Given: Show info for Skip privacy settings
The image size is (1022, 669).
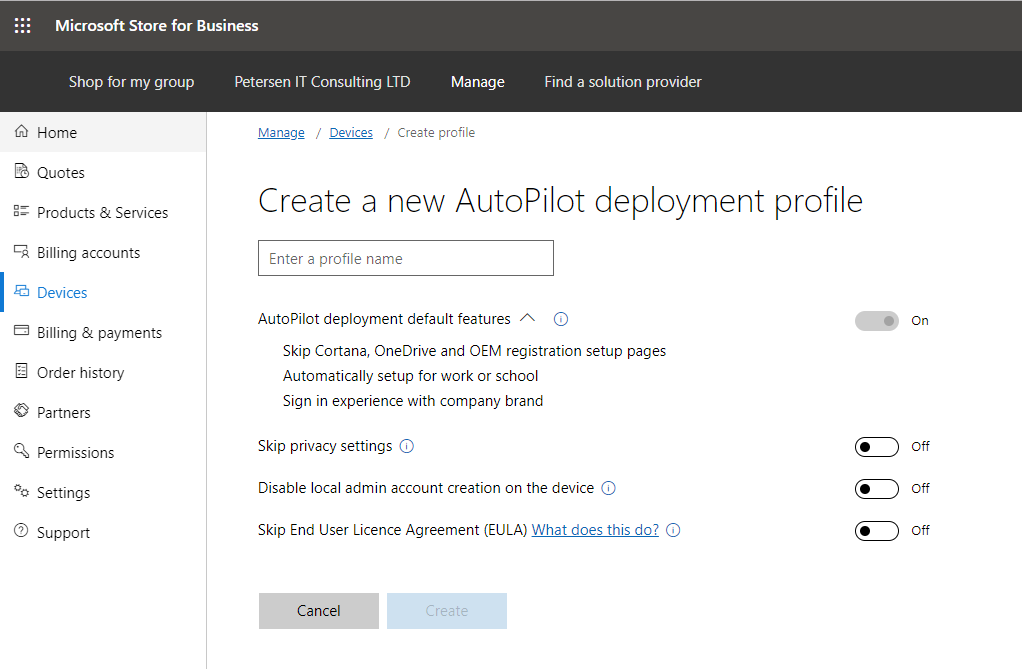Looking at the screenshot, I should coord(407,447).
